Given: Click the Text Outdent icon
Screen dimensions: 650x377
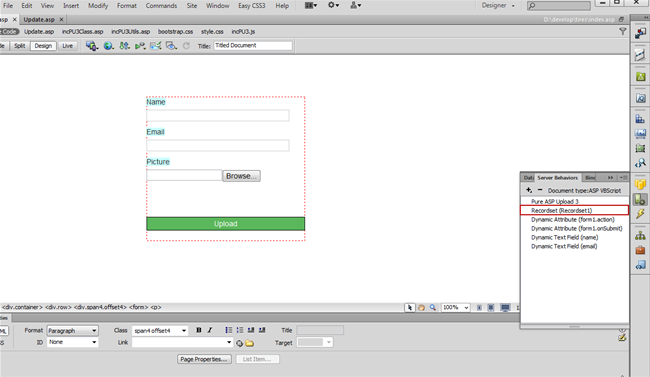Looking at the screenshot, I should pyautogui.click(x=251, y=330).
